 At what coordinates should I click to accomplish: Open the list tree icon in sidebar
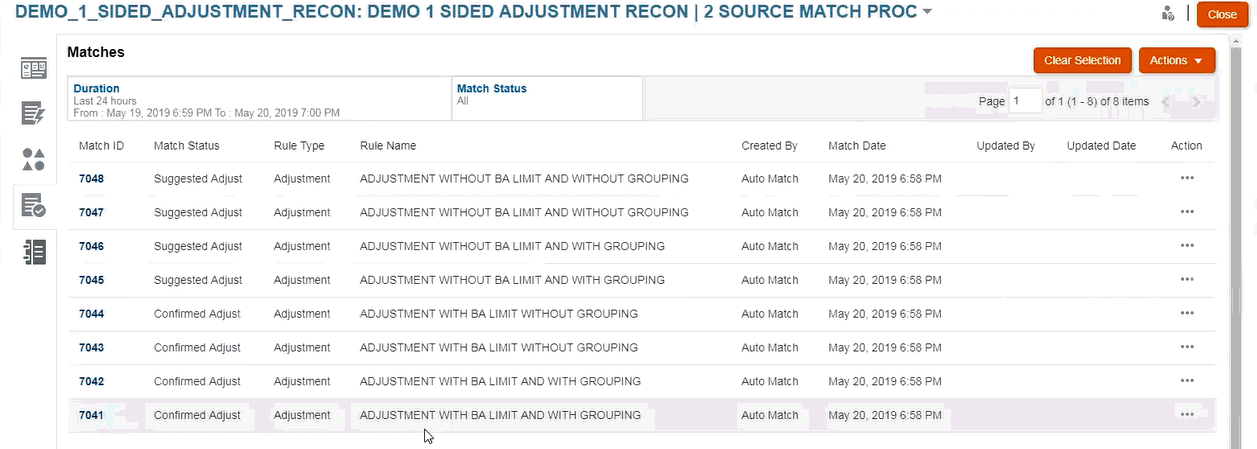[34, 251]
